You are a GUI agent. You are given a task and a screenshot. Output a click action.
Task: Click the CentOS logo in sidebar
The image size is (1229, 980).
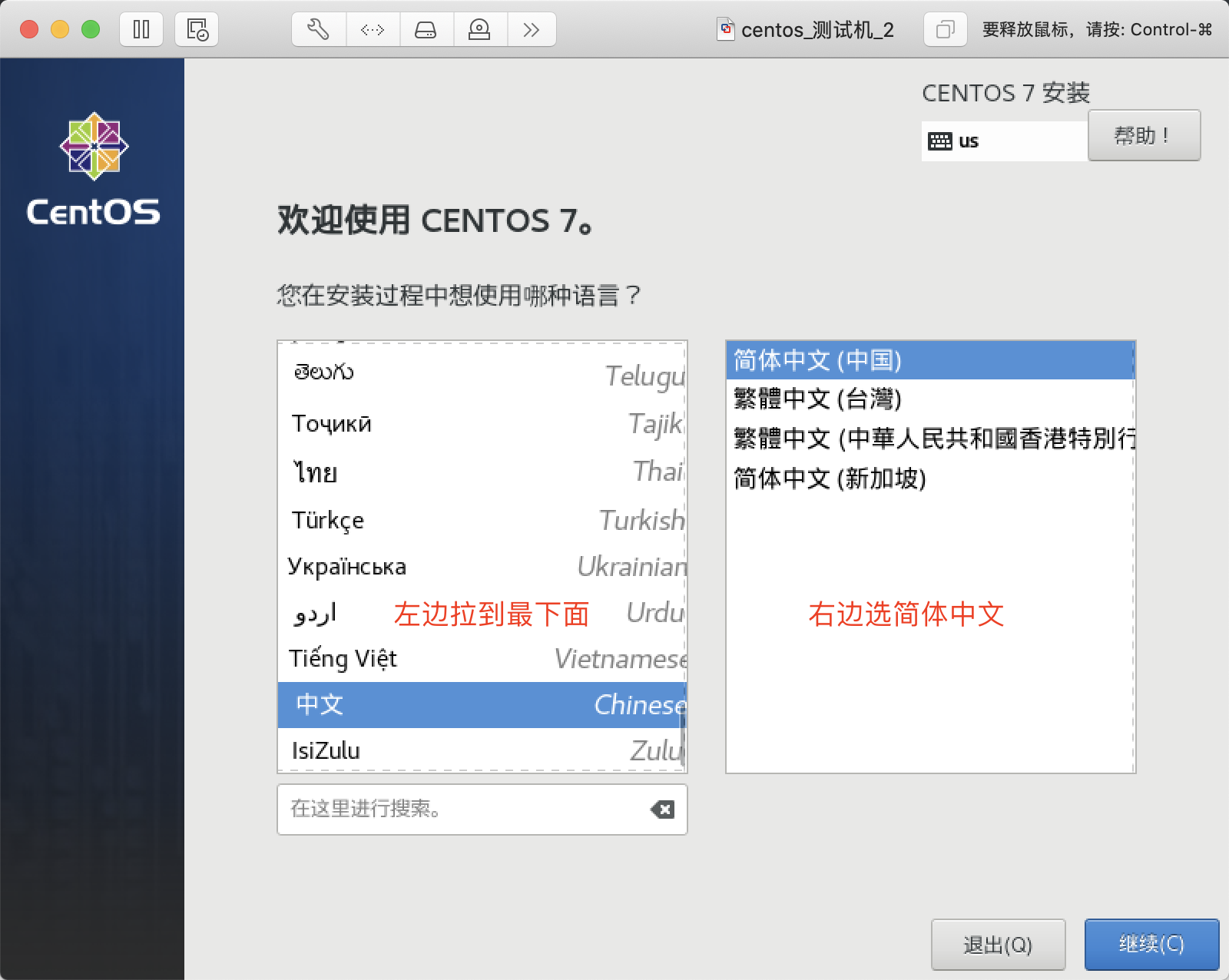(x=94, y=170)
